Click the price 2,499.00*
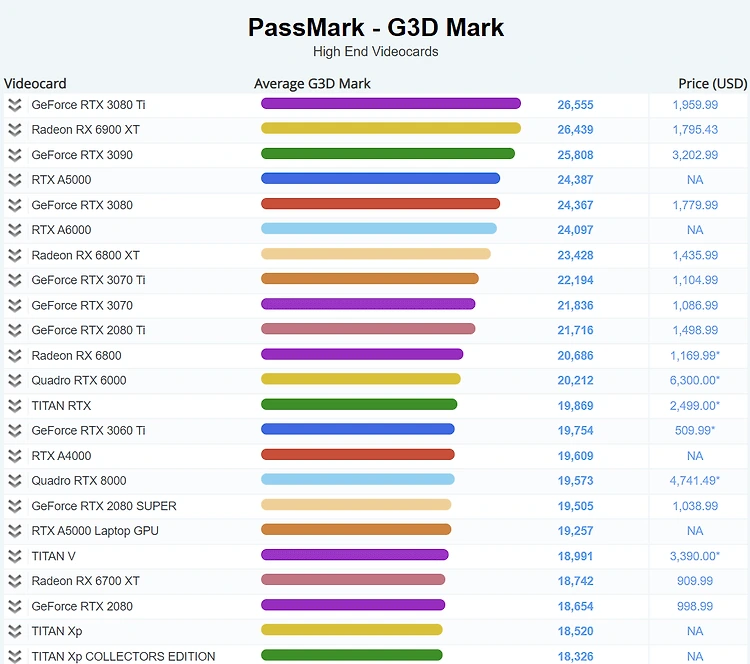Image resolution: width=750 pixels, height=664 pixels. 695,406
